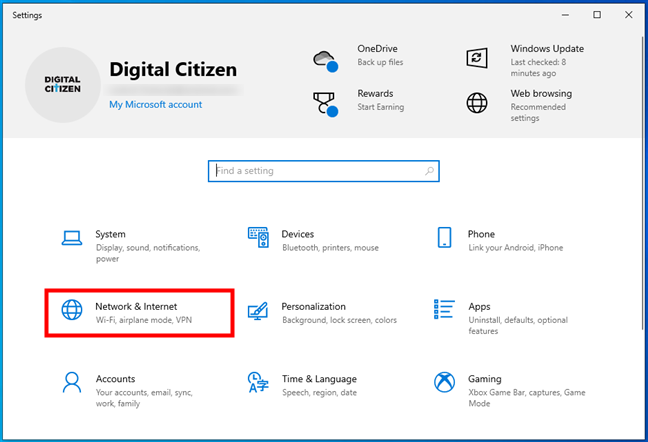648x442 pixels.
Task: Click the Windows Update refresh icon
Action: pyautogui.click(x=477, y=58)
